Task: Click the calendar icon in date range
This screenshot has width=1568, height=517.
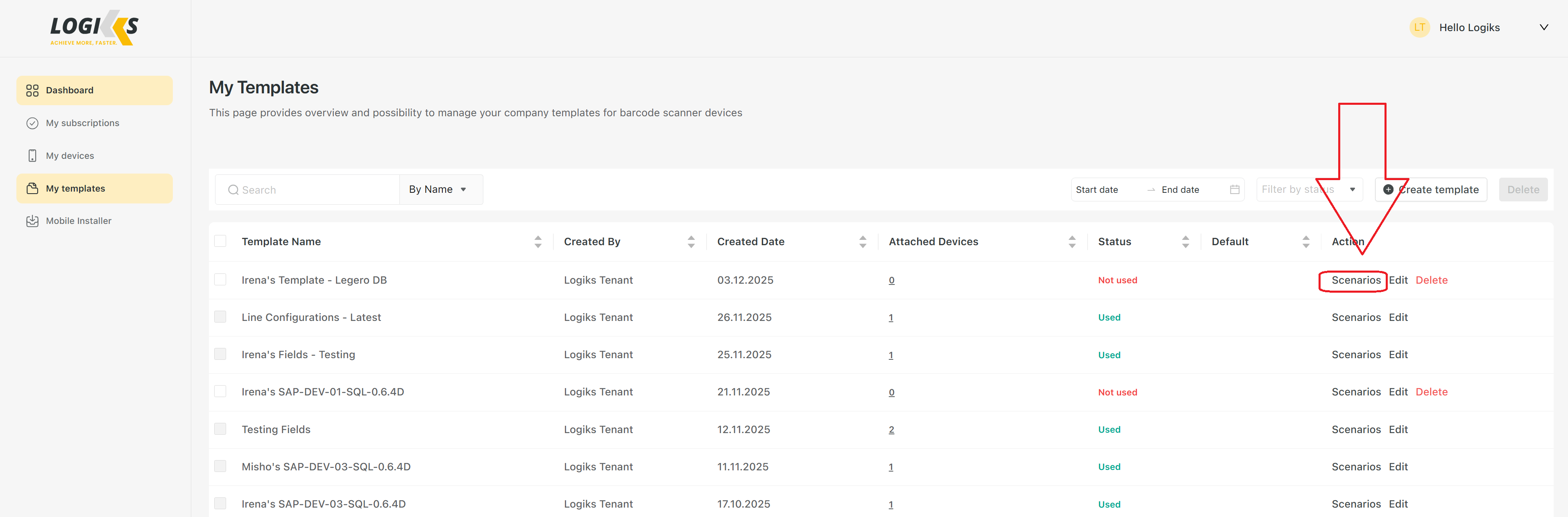Action: [x=1235, y=190]
